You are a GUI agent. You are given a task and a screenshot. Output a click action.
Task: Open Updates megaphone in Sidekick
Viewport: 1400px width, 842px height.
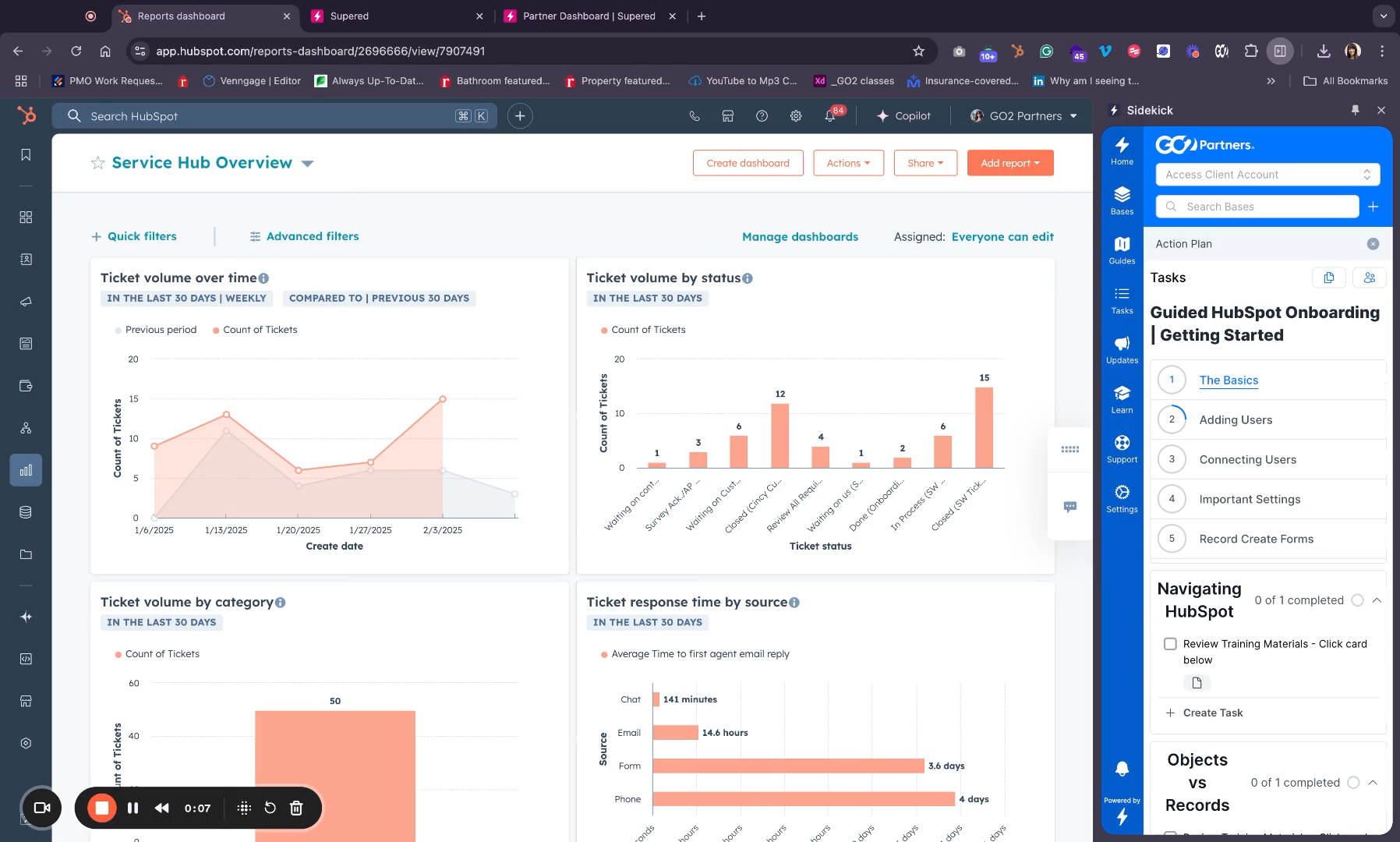pos(1122,349)
